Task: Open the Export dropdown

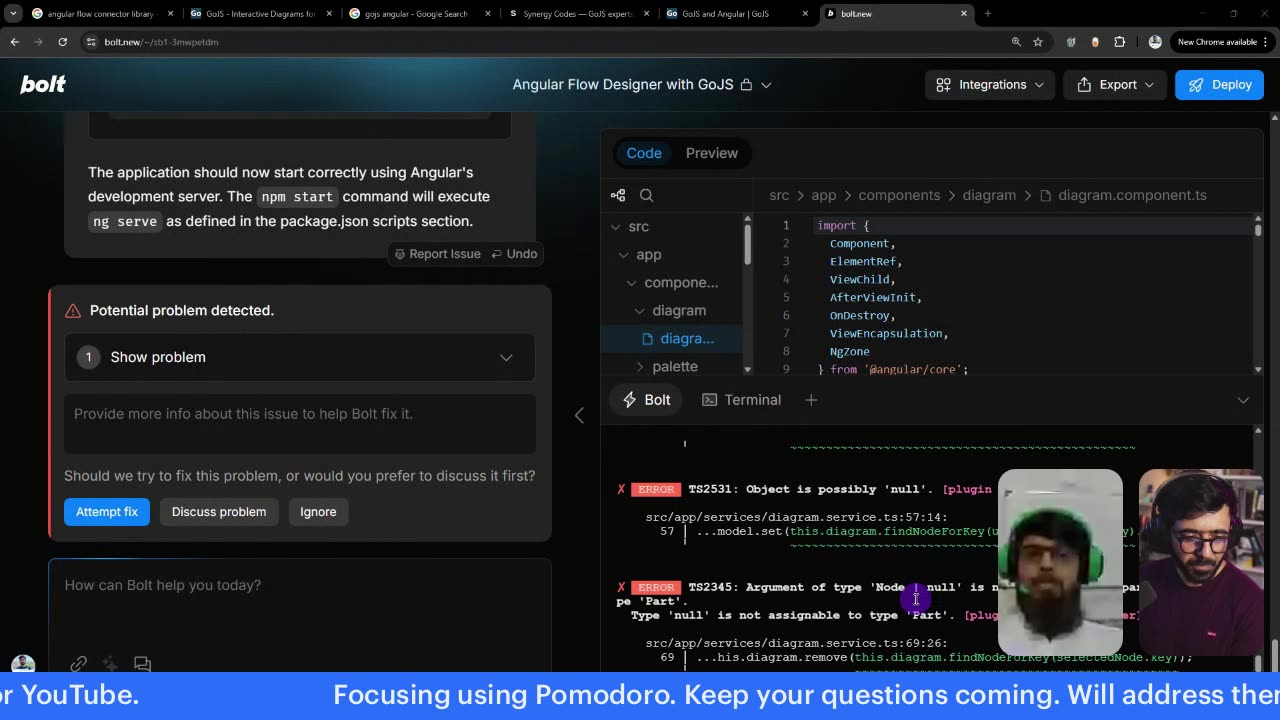Action: (x=1115, y=85)
